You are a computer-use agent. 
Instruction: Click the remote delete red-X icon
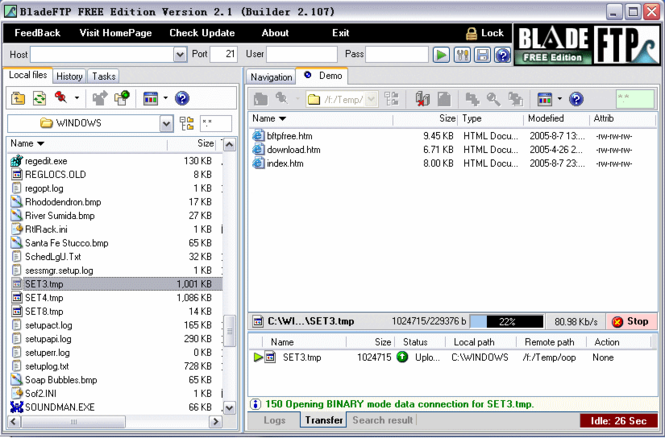[422, 99]
